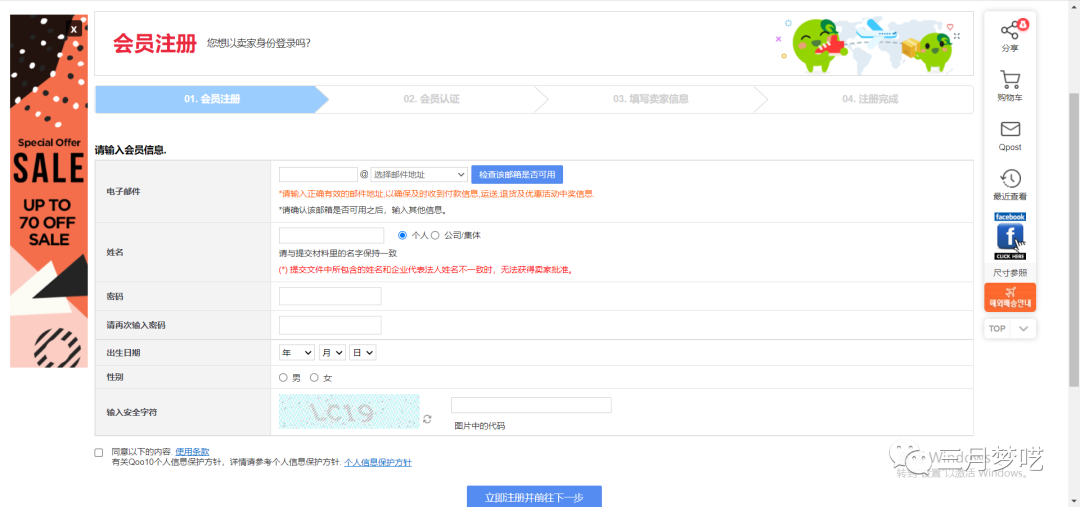Click 检查该邮箱是否可用 button
Viewport: 1080px width, 507px height.
click(x=516, y=174)
